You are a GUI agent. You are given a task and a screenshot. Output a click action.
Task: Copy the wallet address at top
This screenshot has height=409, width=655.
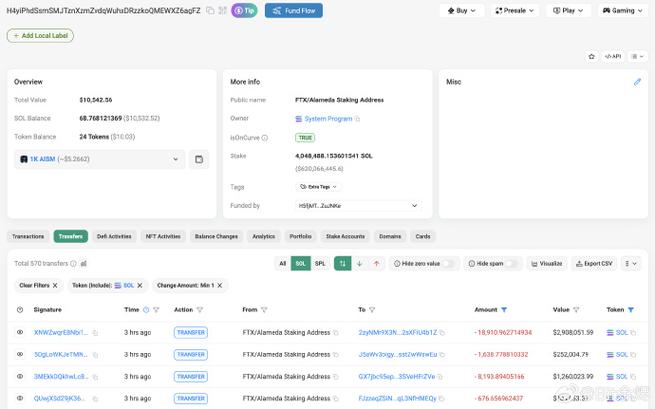211,11
